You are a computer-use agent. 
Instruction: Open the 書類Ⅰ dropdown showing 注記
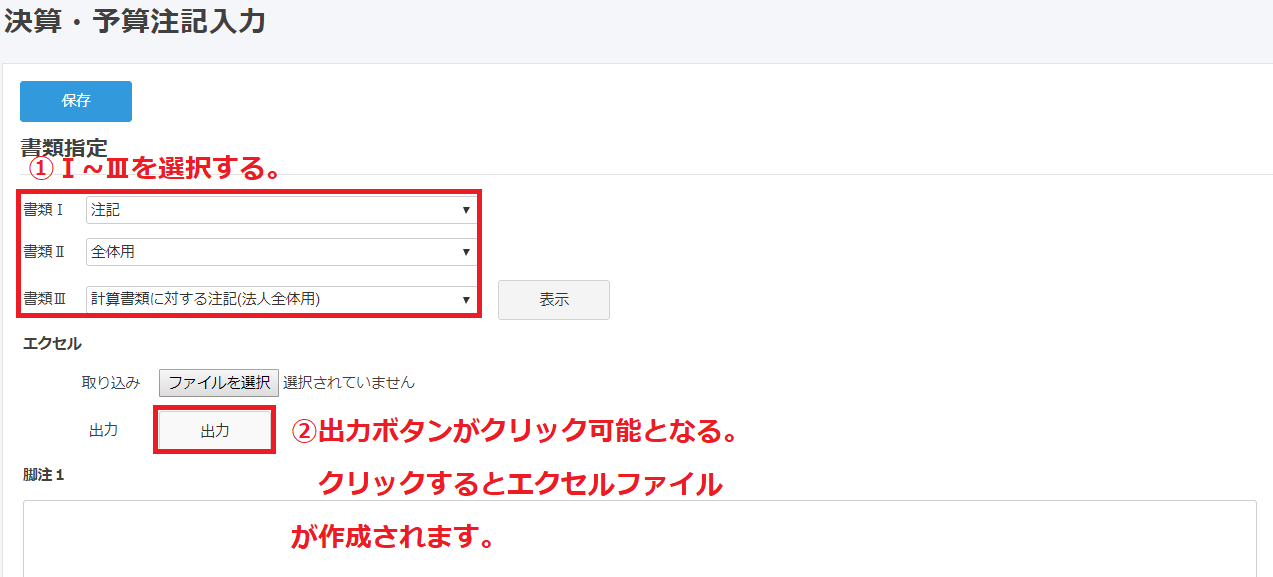[x=280, y=210]
